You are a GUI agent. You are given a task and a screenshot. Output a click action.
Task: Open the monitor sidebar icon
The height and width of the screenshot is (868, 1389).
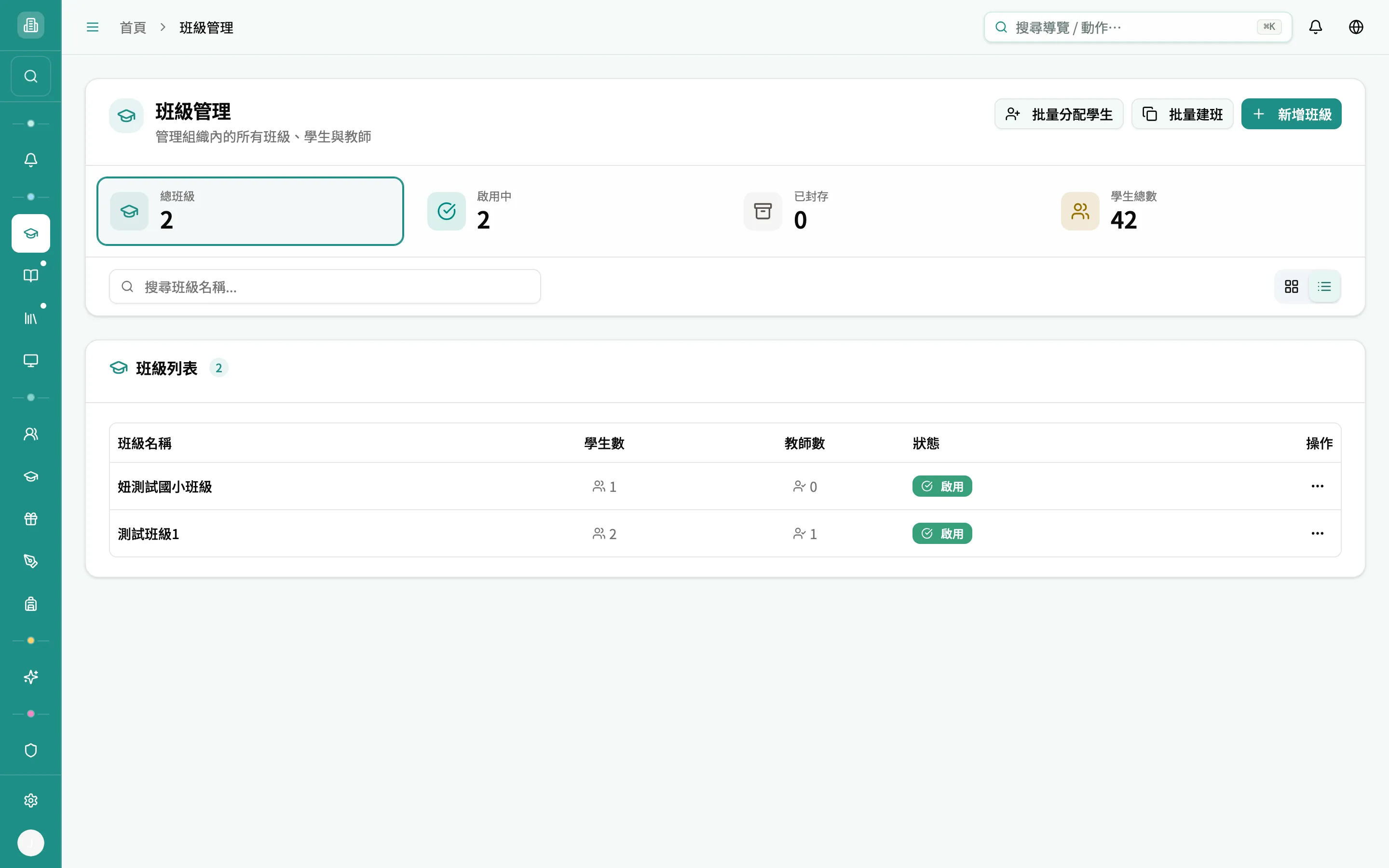(x=30, y=361)
